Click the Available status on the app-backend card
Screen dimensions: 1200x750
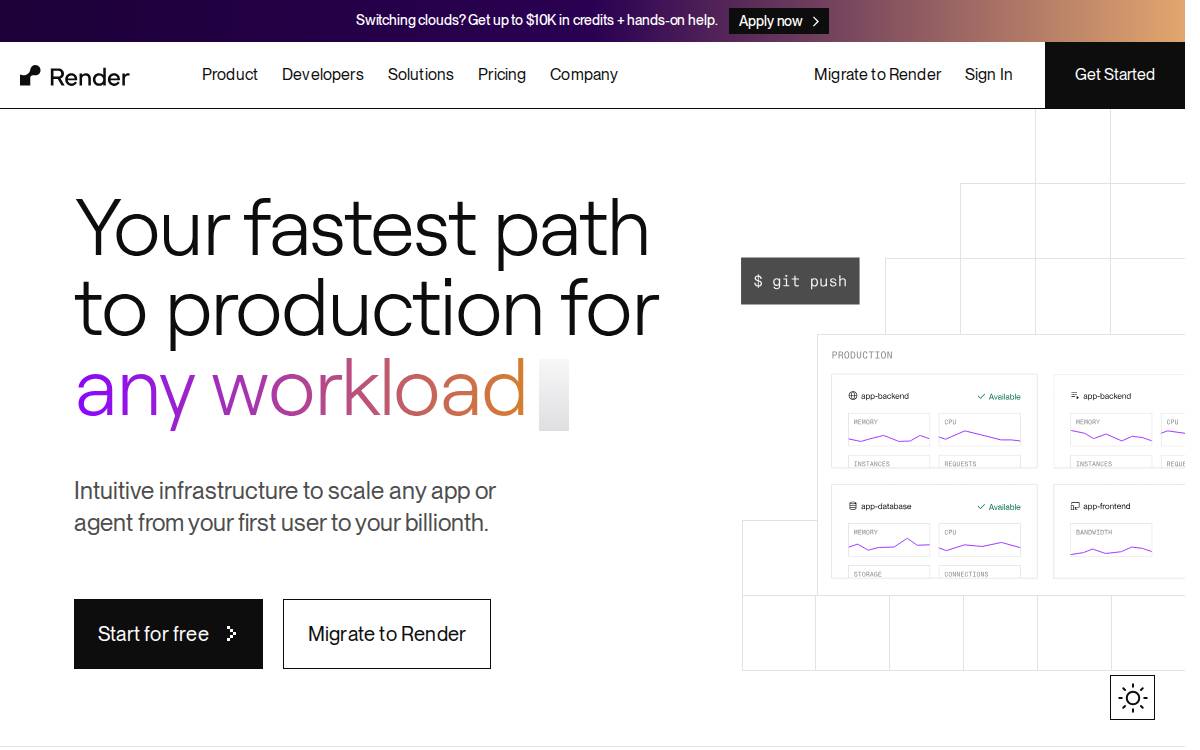(999, 396)
